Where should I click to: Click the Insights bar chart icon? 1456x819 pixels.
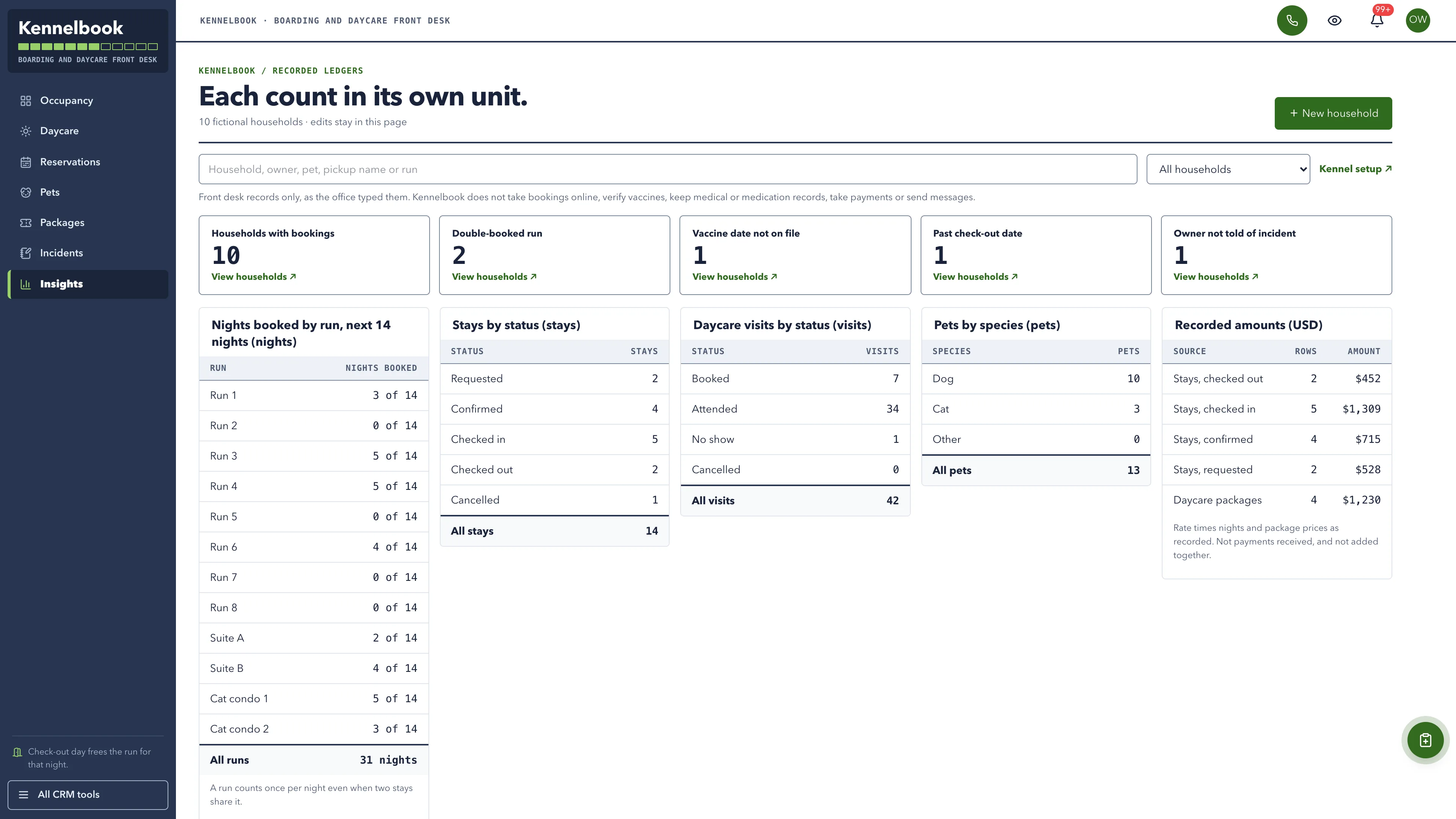[x=25, y=284]
